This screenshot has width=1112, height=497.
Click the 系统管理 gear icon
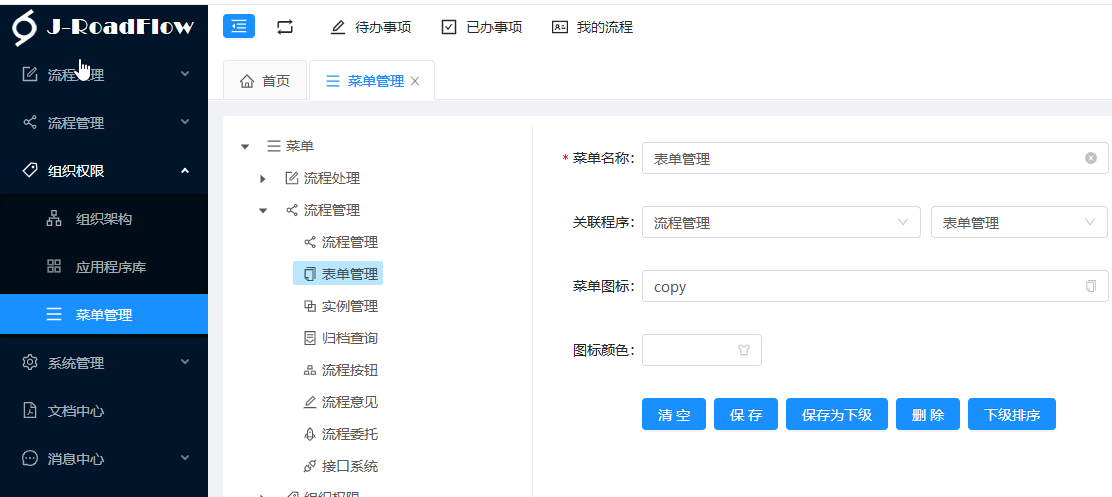[30, 362]
